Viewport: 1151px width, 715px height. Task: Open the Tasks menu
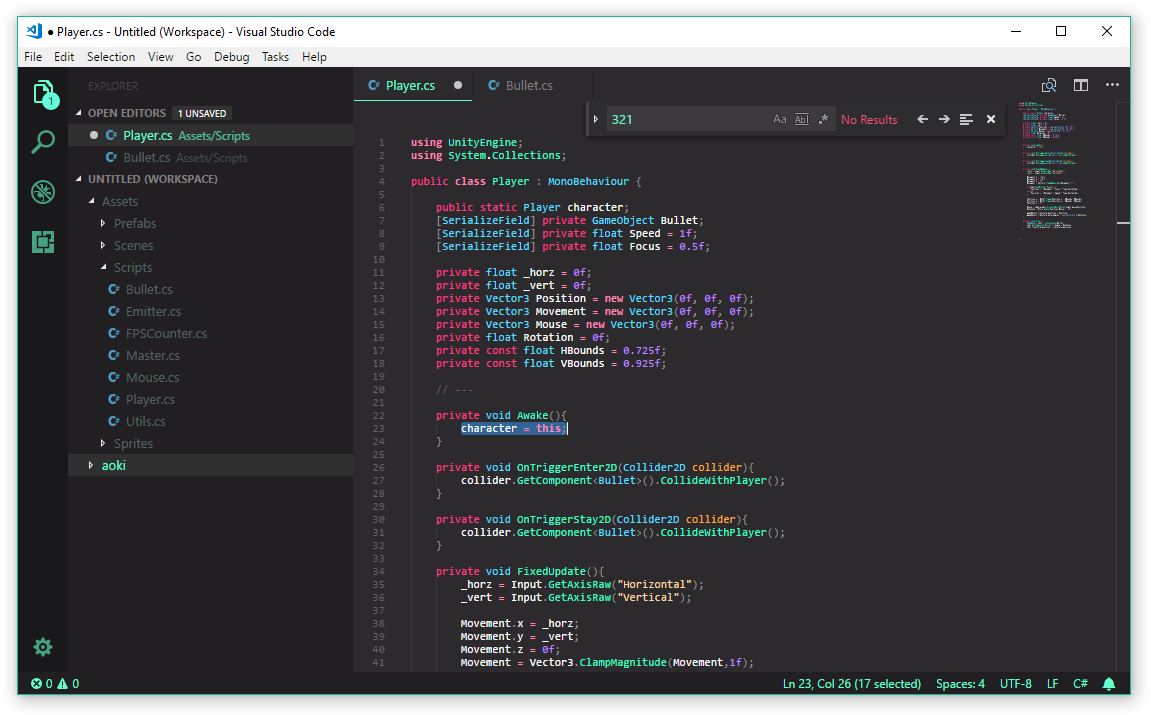tap(275, 57)
